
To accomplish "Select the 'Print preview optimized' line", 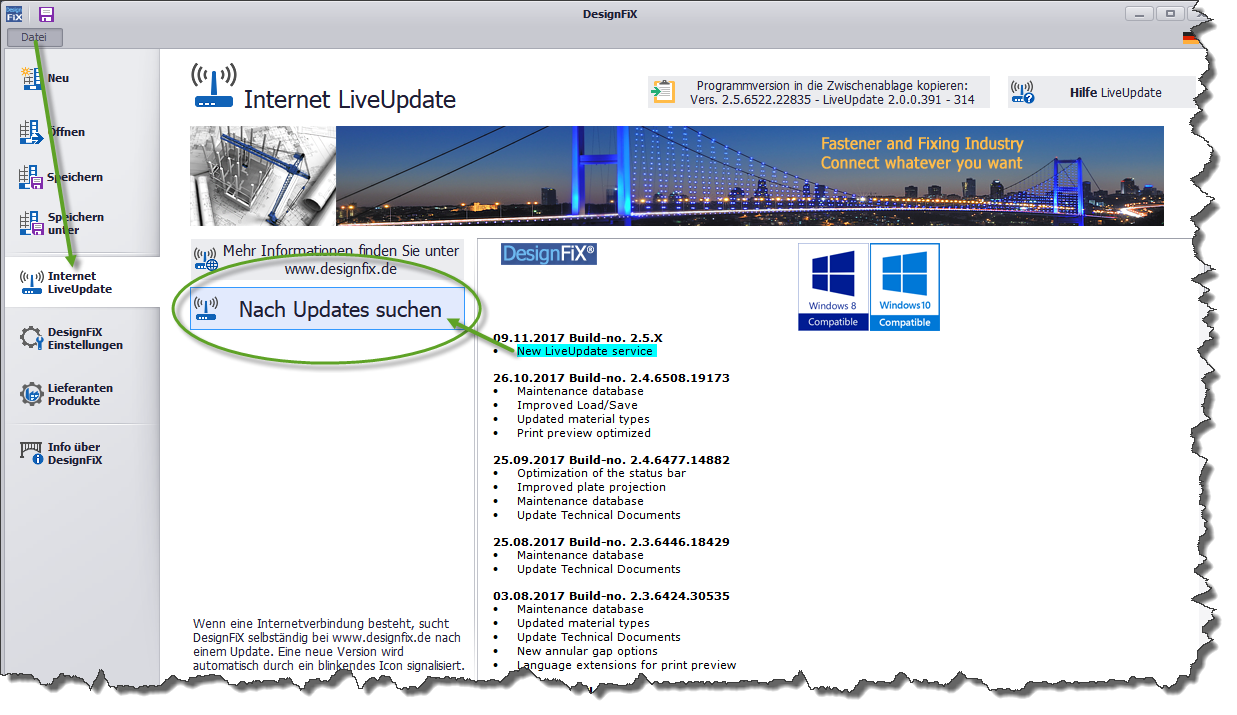I will coord(584,433).
